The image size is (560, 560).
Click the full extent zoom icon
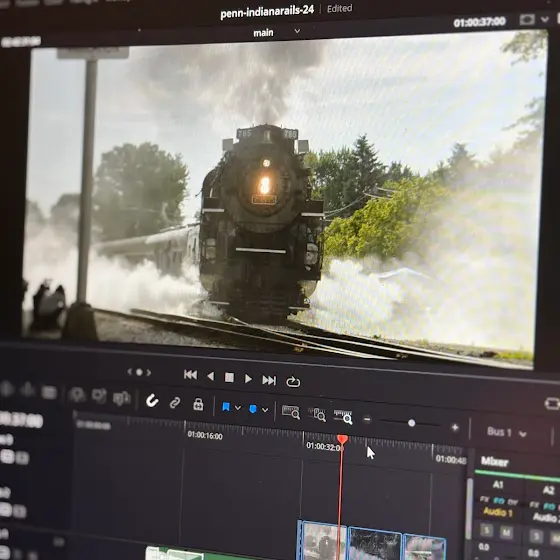pos(291,412)
